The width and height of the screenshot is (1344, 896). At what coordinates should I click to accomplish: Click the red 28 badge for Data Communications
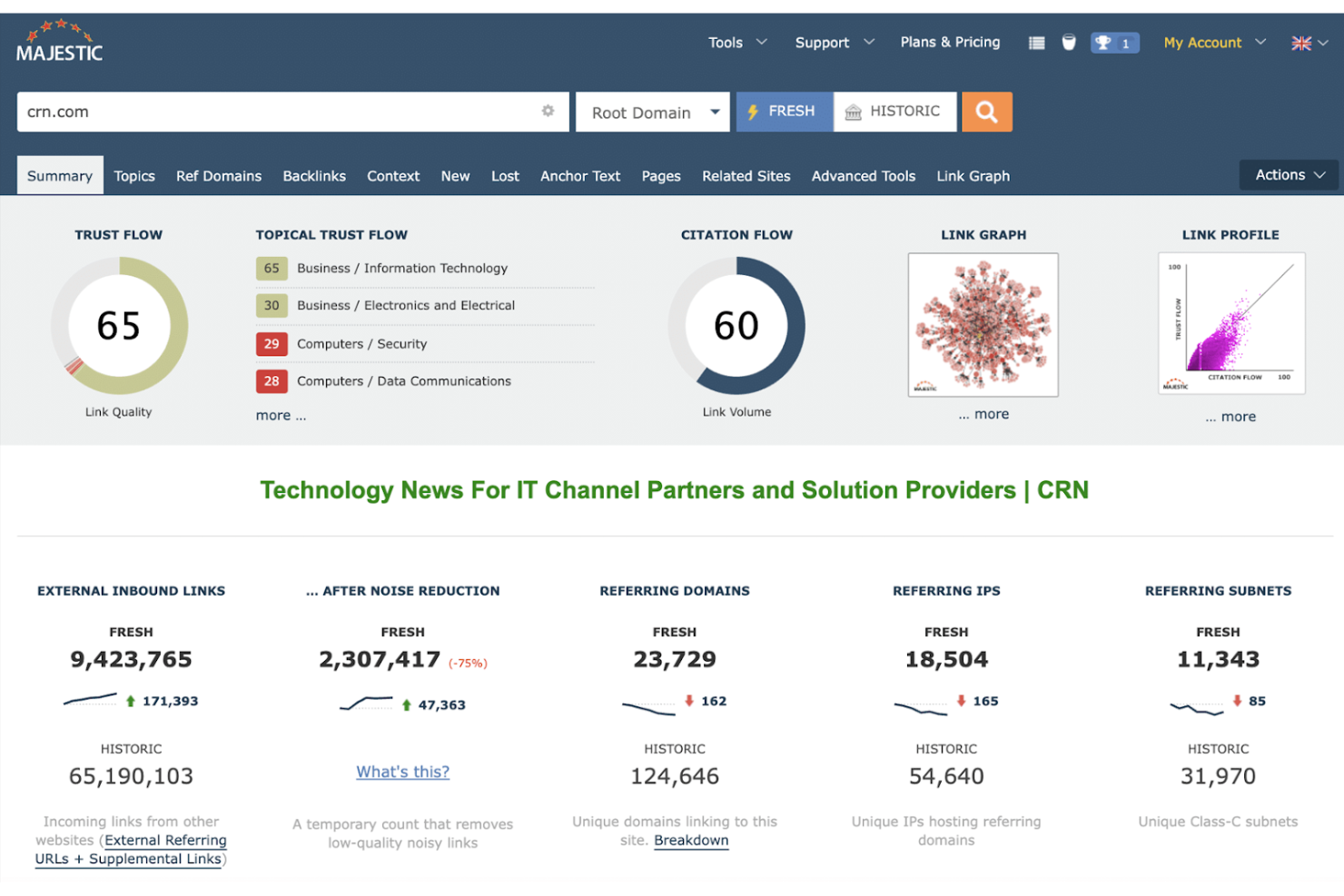tap(272, 381)
